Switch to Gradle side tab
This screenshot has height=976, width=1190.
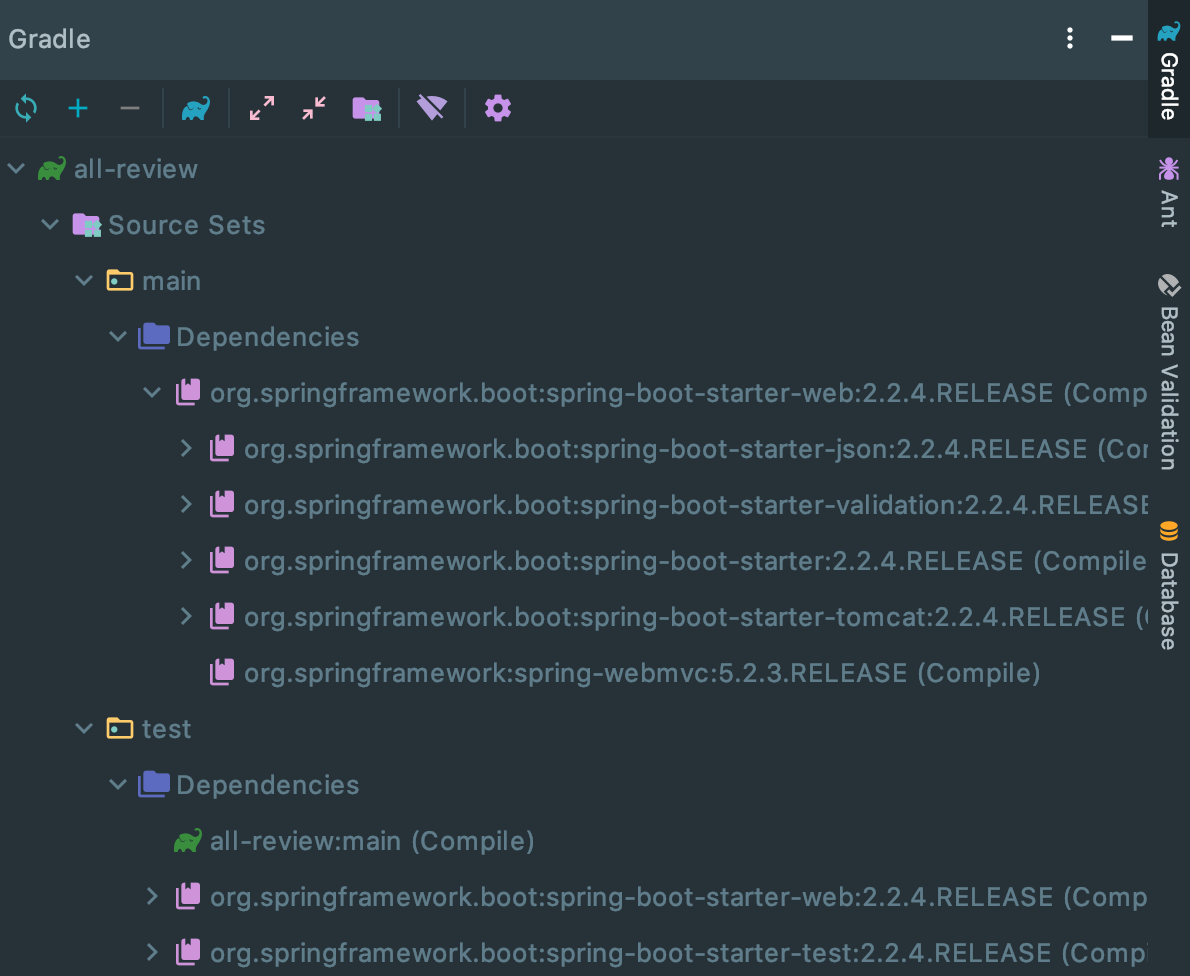tap(1169, 70)
